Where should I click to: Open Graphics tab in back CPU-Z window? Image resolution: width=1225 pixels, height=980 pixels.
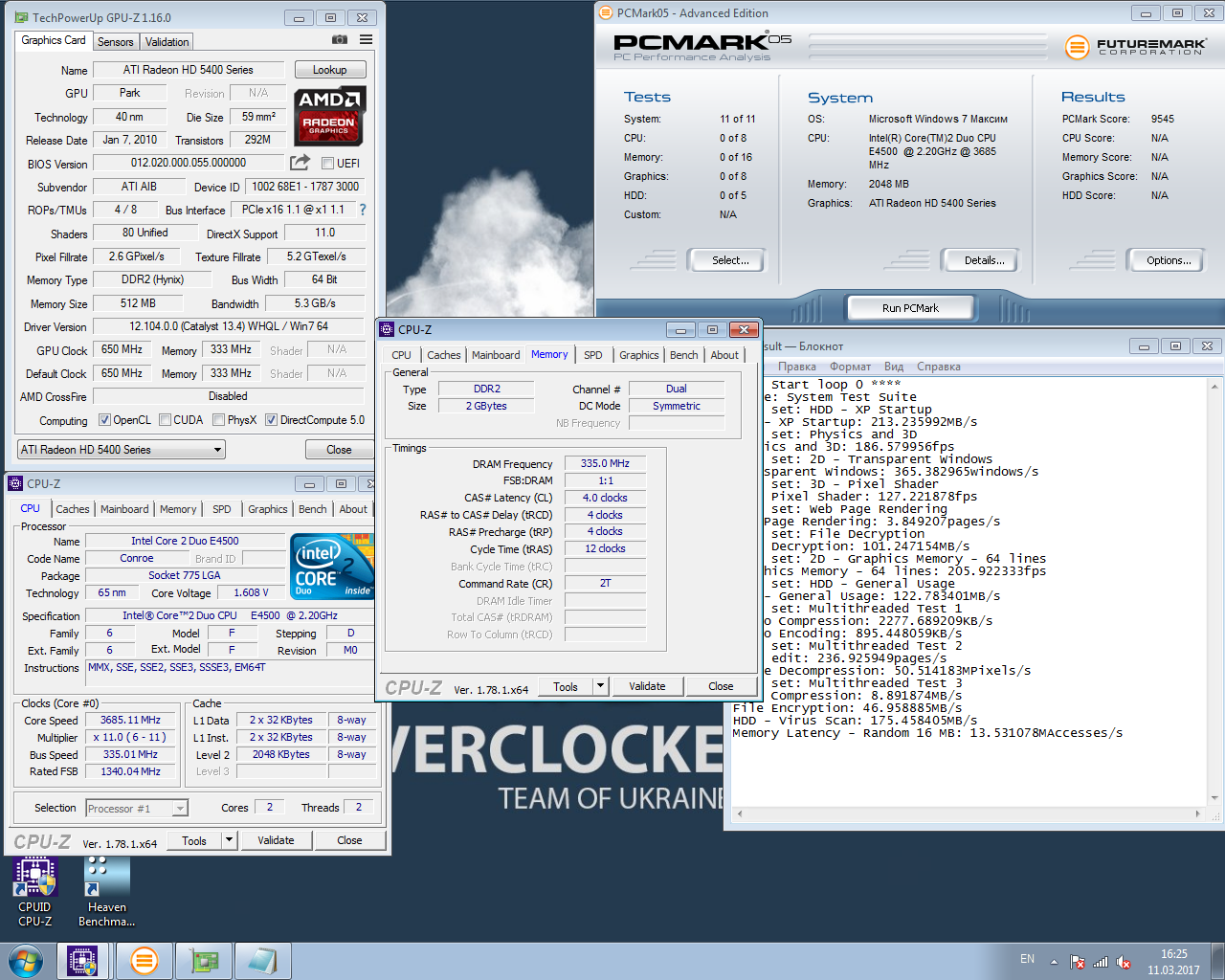tap(268, 509)
